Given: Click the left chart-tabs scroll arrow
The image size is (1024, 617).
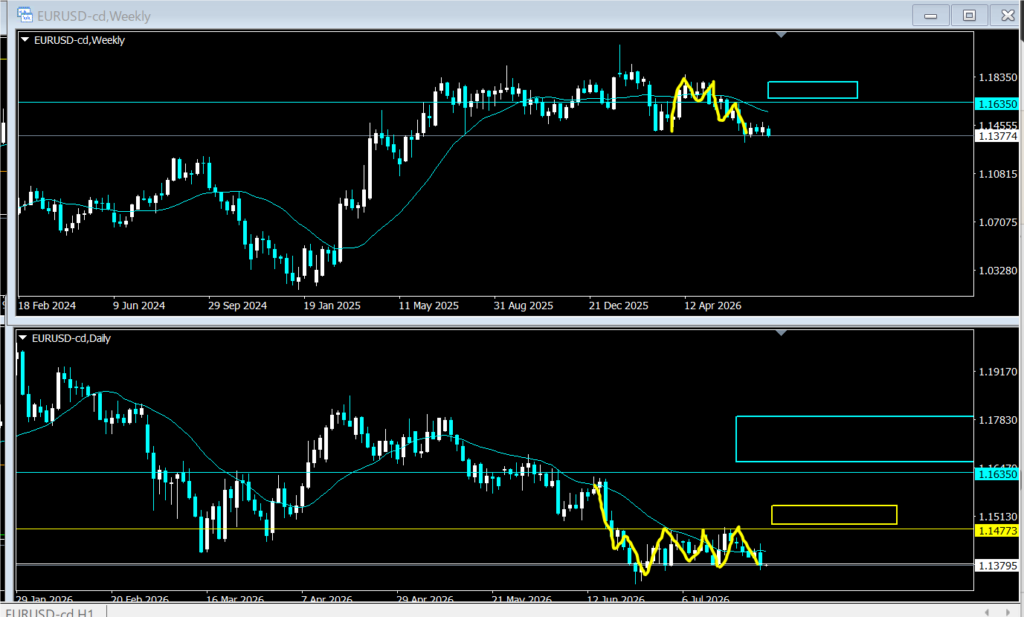Looking at the screenshot, I should [987, 612].
